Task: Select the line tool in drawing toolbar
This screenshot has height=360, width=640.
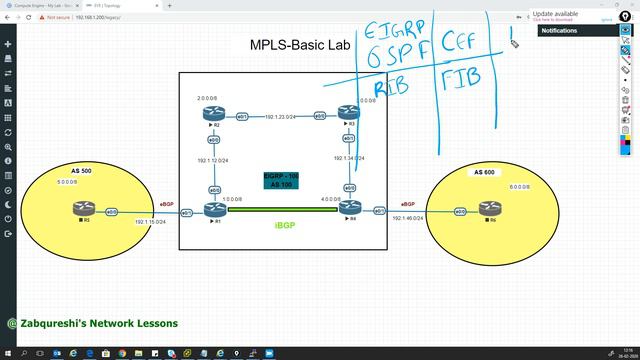Action: pyautogui.click(x=625, y=60)
